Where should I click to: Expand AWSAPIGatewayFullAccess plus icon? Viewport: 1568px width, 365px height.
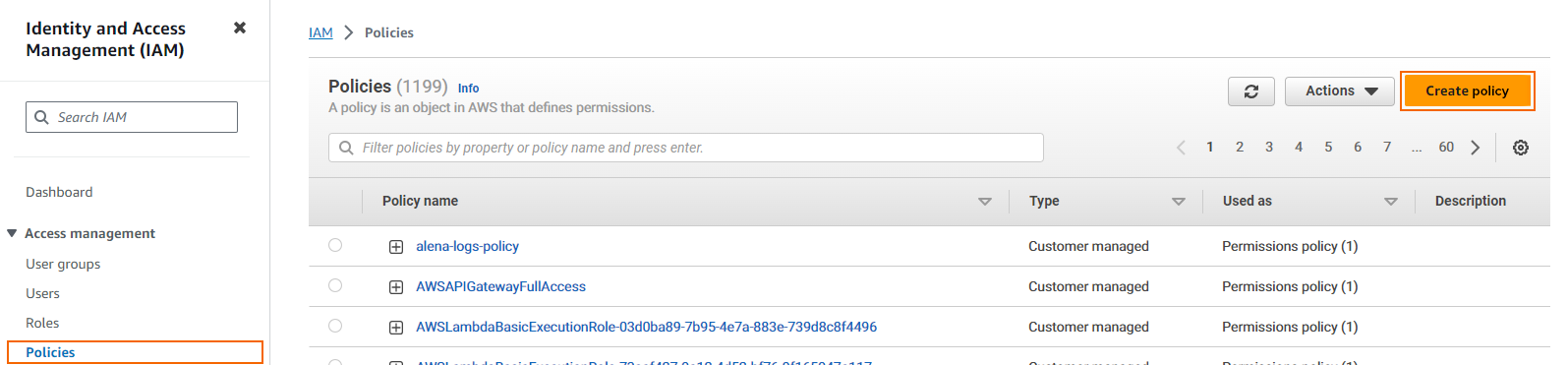point(396,287)
